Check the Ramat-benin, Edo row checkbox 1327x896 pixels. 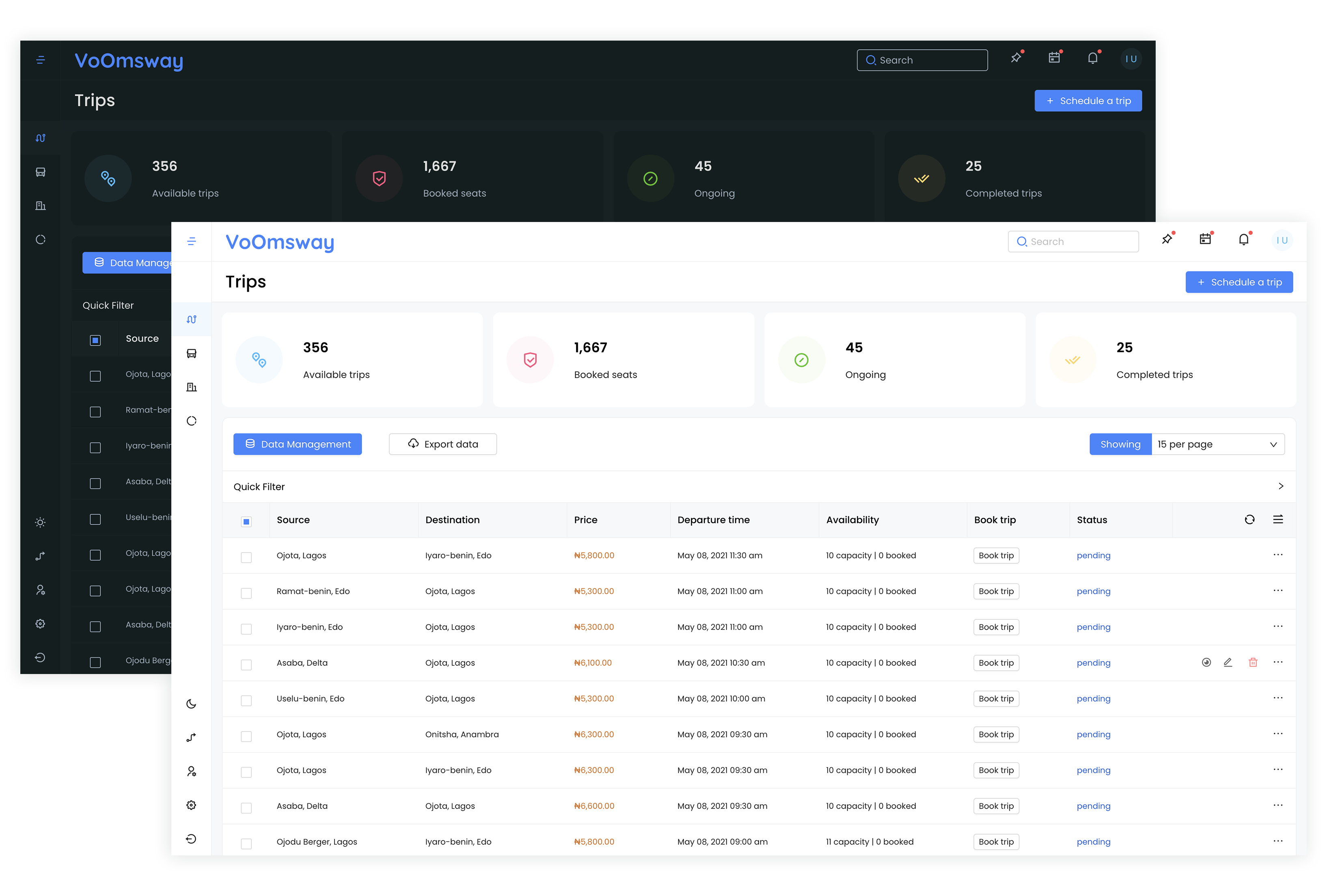[x=246, y=593]
